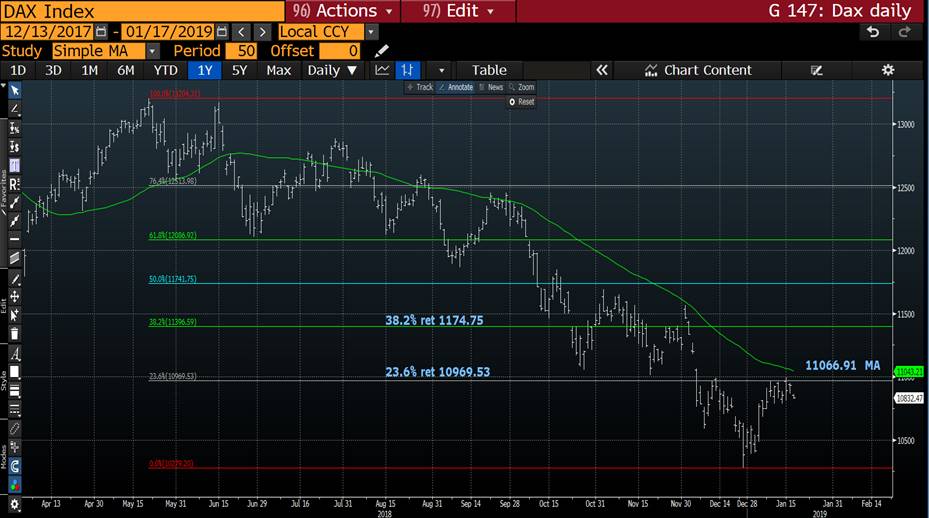Edit the Period field showing 50
Screen dimensions: 929x518
pos(241,51)
